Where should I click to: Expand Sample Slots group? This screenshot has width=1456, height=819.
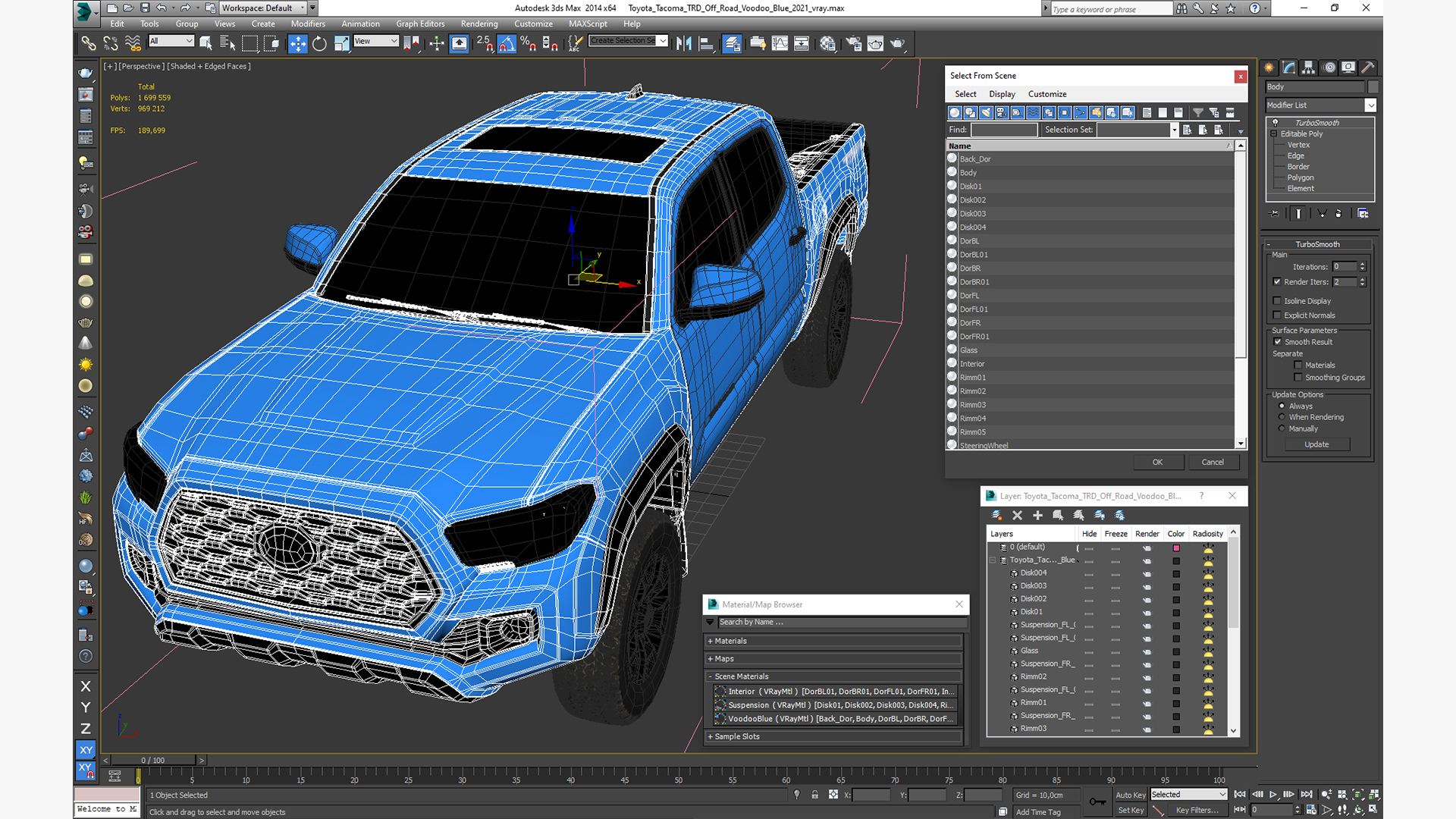click(x=711, y=737)
